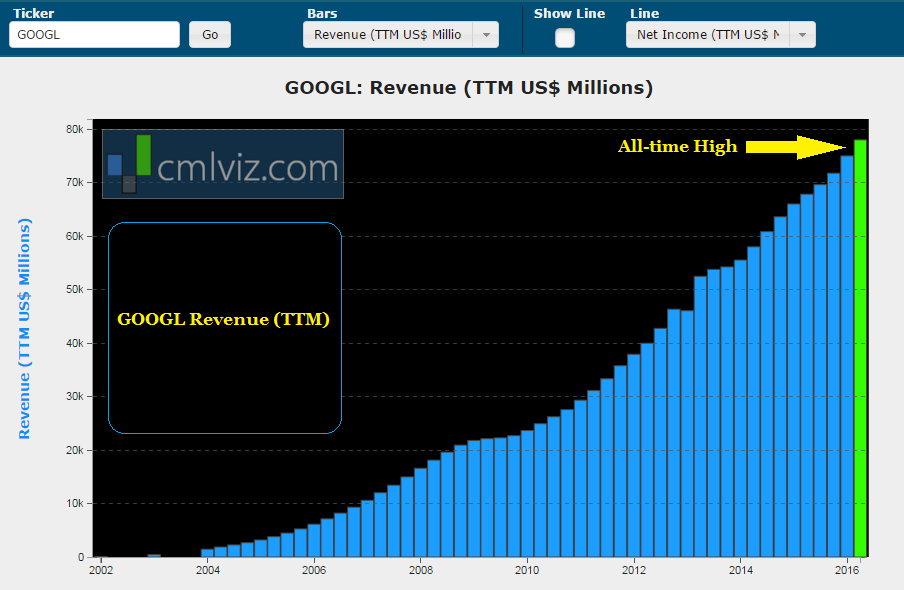Click the "70k" y-axis tick label
The height and width of the screenshot is (590, 904).
tap(75, 182)
